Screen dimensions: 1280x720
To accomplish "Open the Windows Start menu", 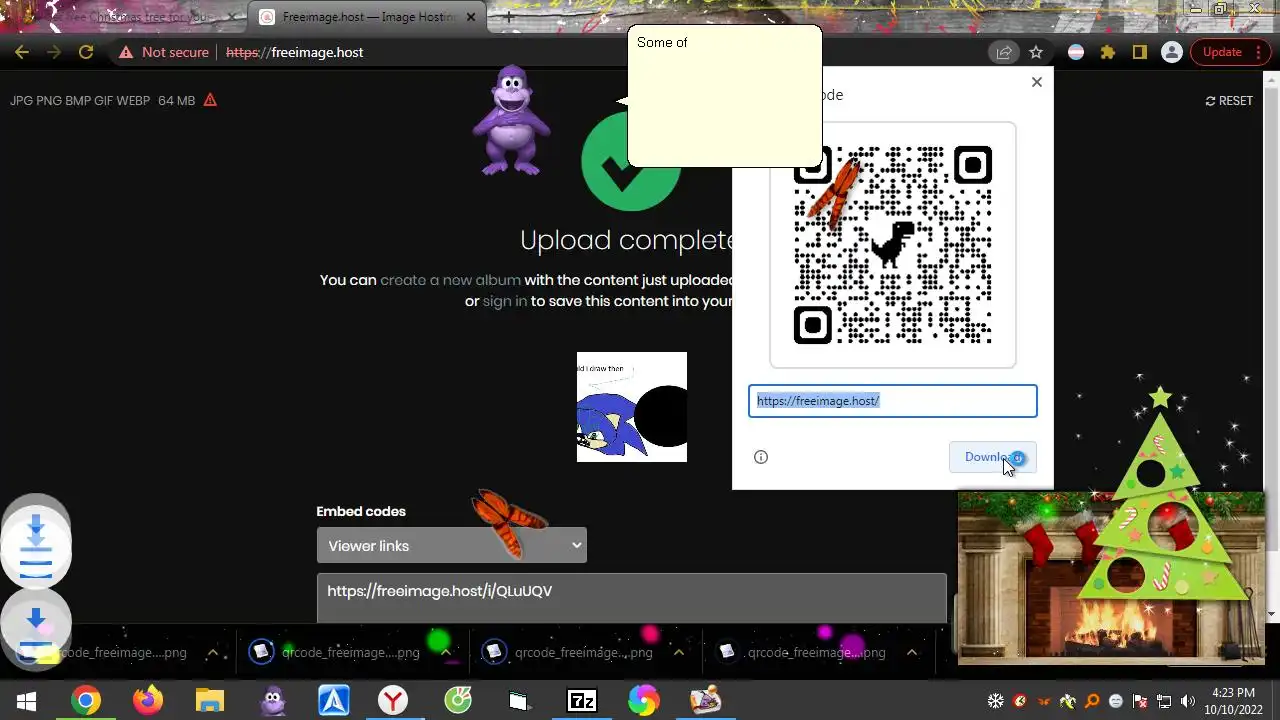I will [27, 701].
